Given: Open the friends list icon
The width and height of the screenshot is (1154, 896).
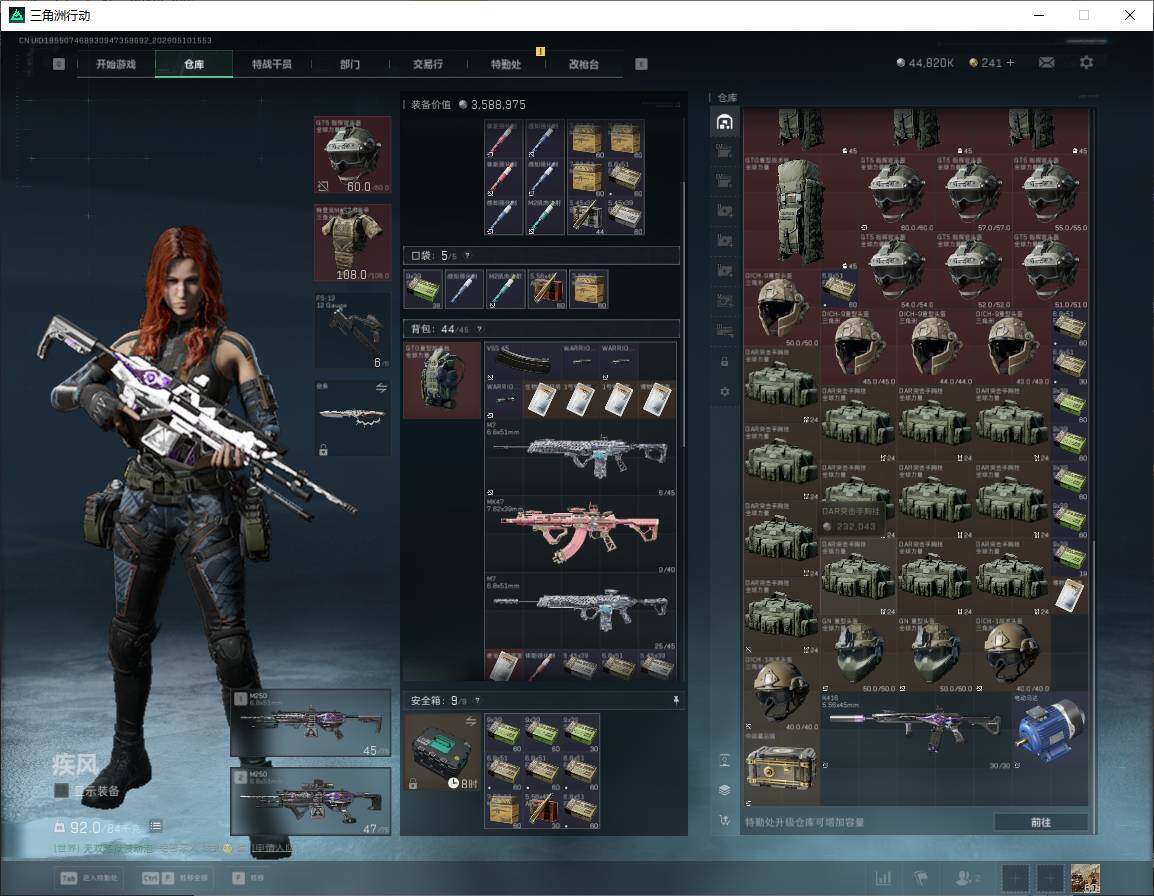Looking at the screenshot, I should [967, 878].
